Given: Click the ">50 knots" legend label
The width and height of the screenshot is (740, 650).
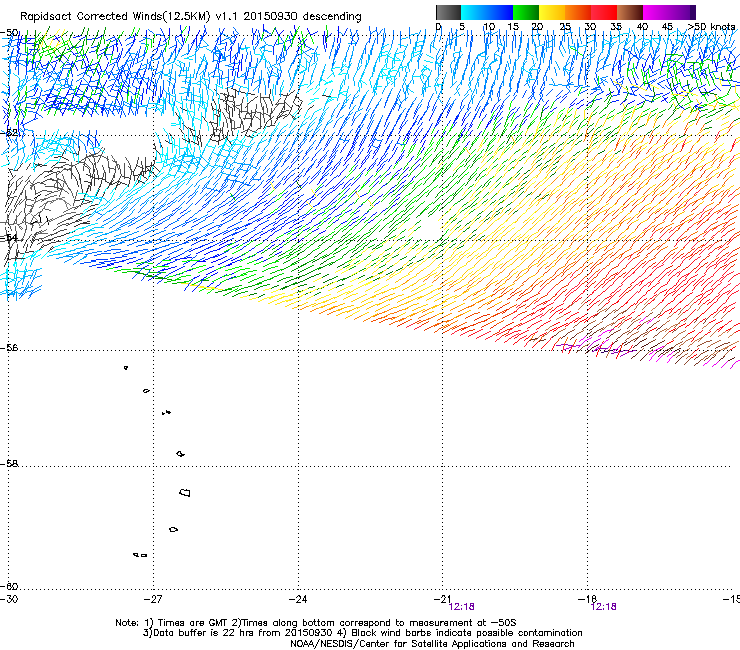Looking at the screenshot, I should [711, 27].
